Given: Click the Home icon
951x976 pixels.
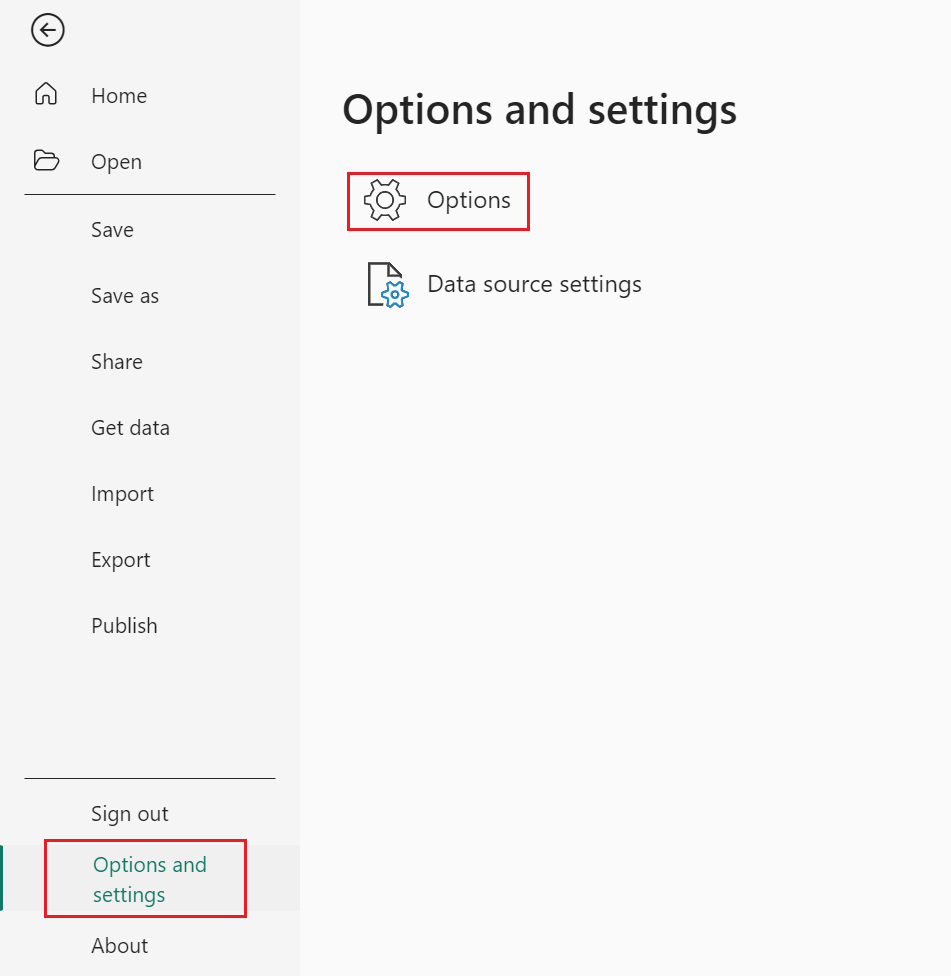Looking at the screenshot, I should [x=46, y=93].
